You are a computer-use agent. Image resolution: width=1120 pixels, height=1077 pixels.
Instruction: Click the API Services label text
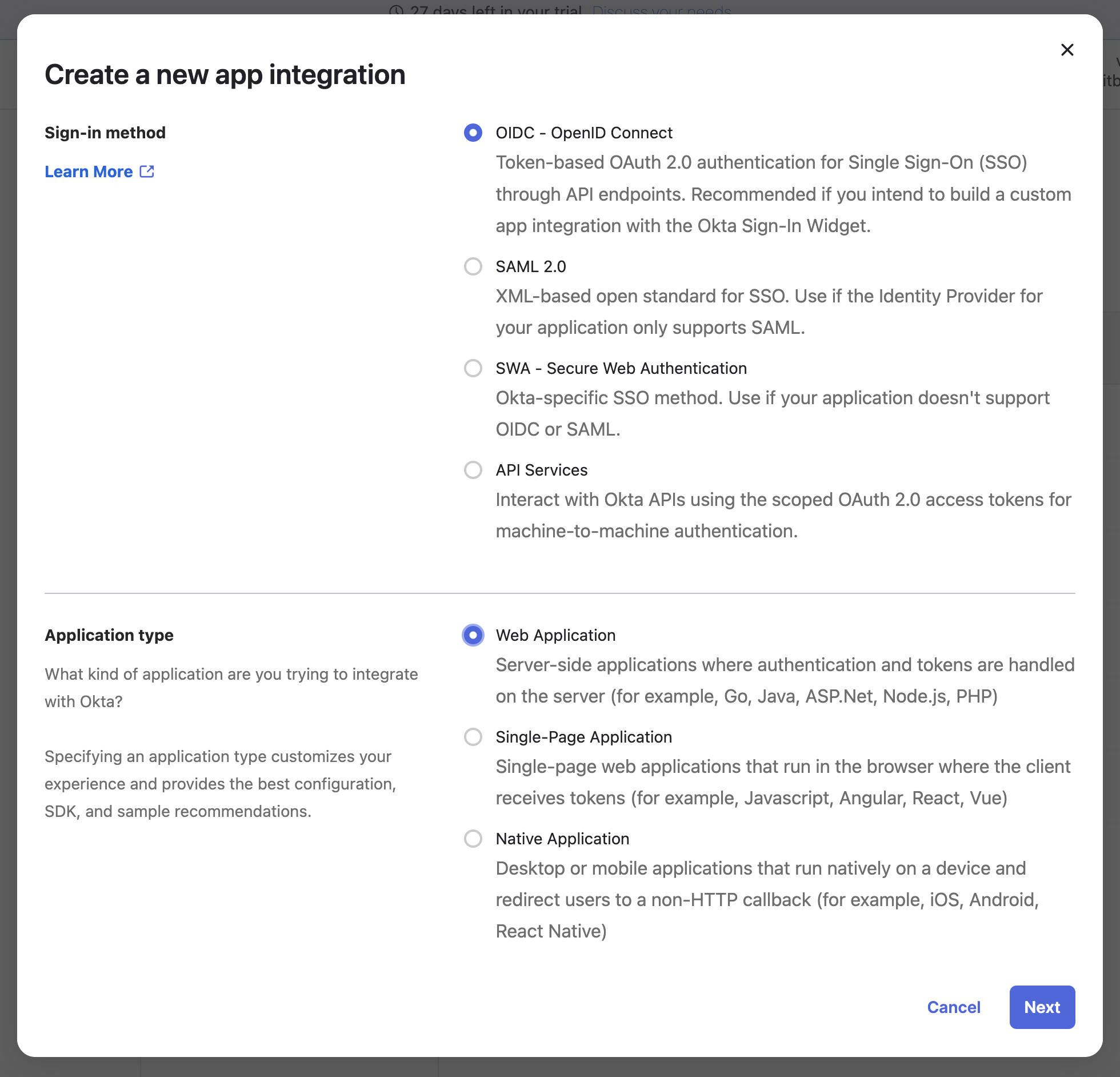[541, 470]
